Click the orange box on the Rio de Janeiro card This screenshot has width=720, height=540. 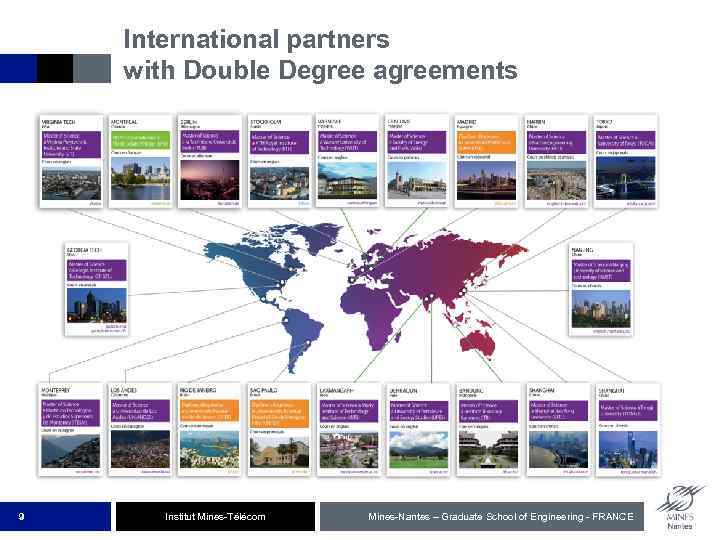(x=210, y=411)
